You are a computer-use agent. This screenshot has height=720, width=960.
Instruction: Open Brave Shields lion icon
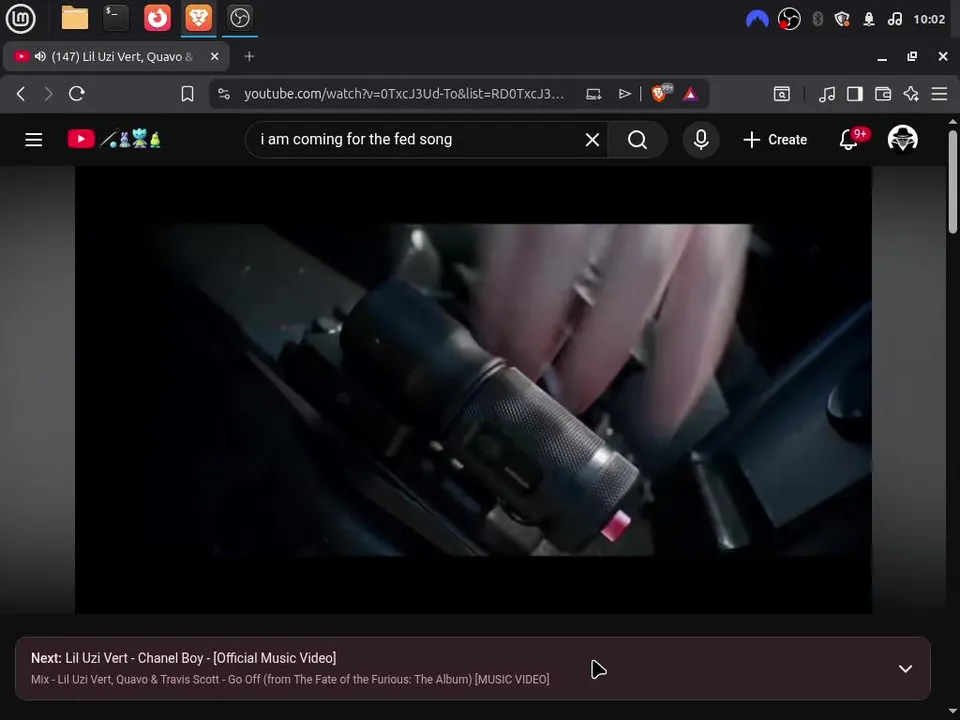click(661, 93)
